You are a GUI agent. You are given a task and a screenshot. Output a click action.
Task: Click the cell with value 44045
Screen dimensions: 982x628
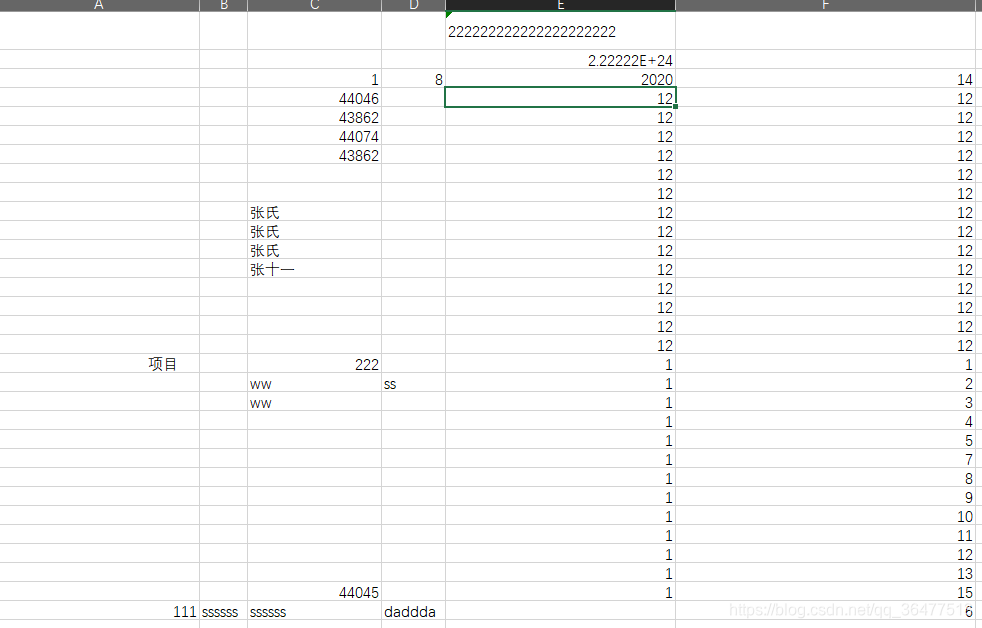[314, 592]
